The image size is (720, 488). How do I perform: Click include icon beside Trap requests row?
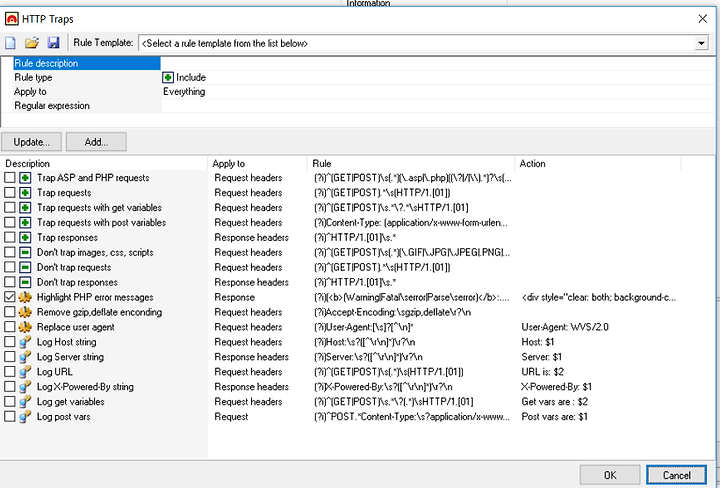(x=25, y=193)
